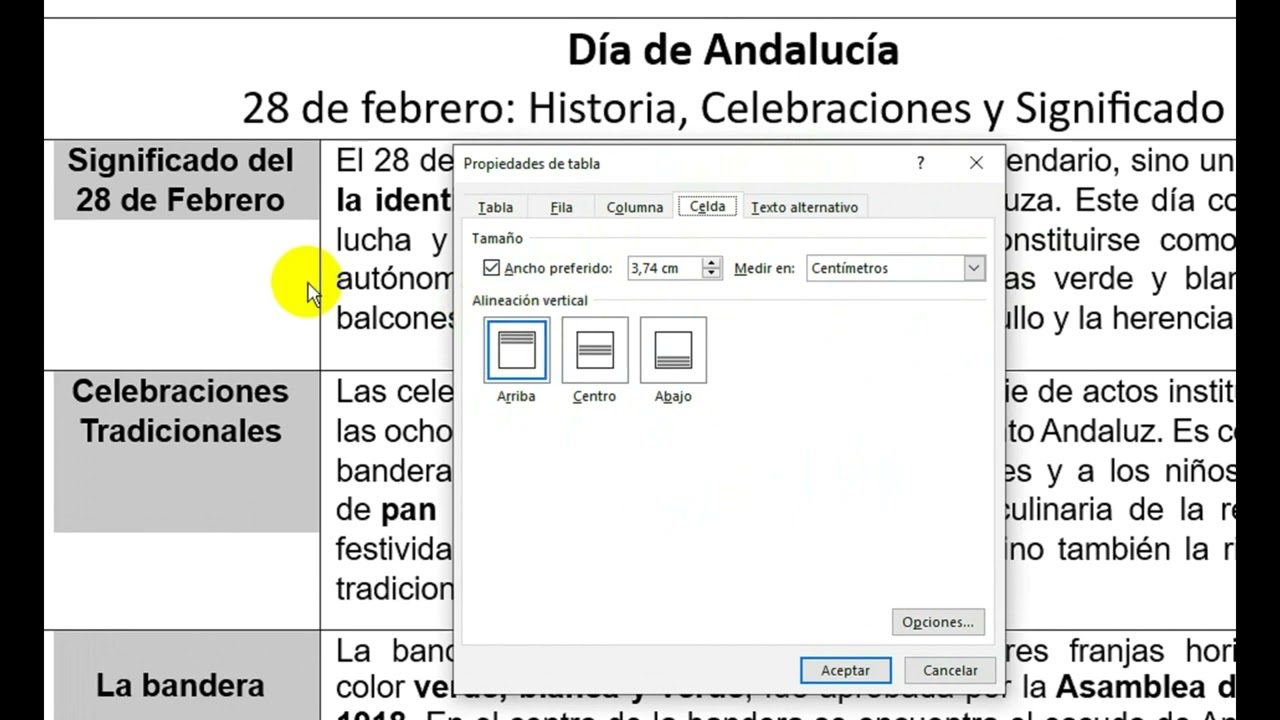This screenshot has height=720, width=1280.
Task: Close the Propiedades de tabla dialog
Action: click(976, 163)
